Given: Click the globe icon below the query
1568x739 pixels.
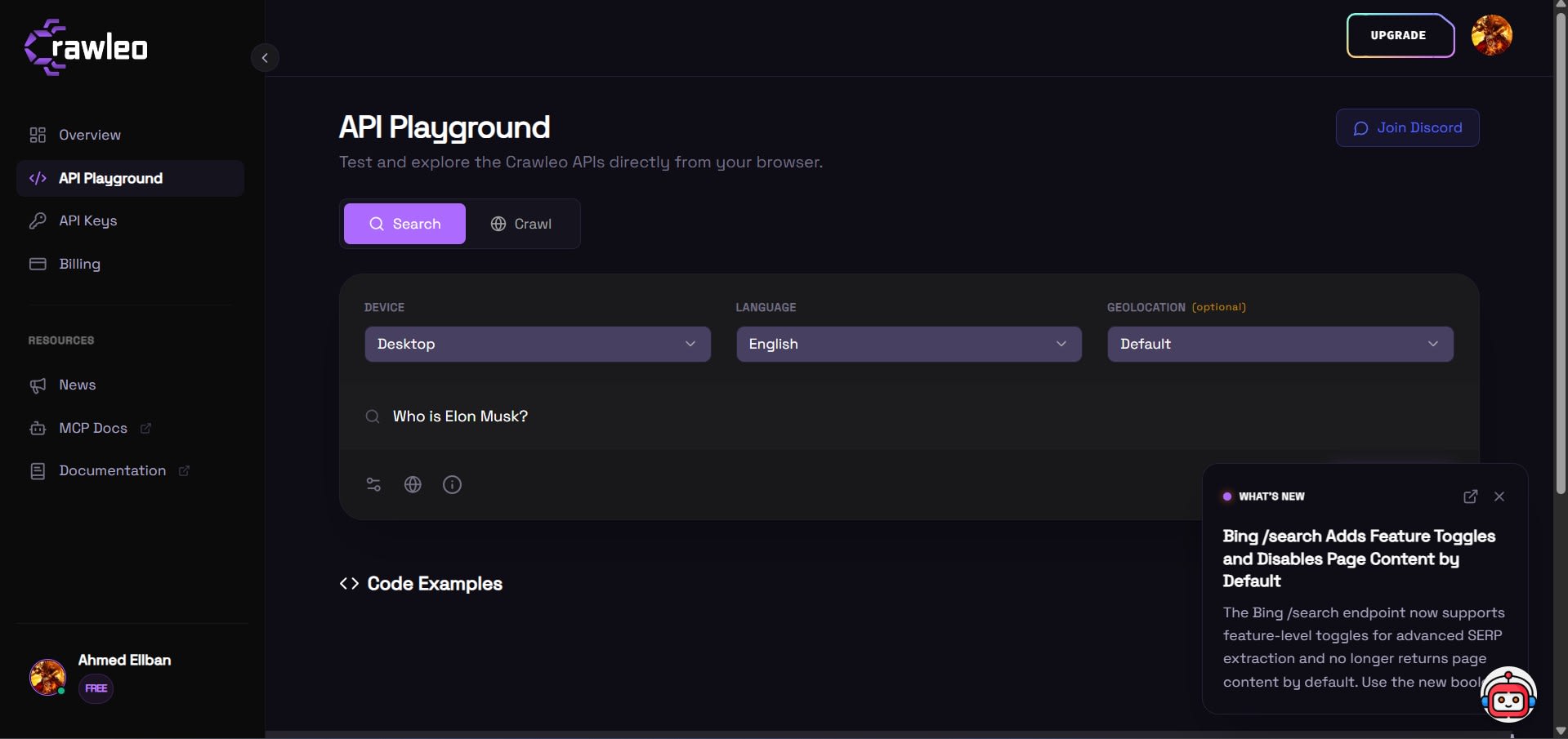Looking at the screenshot, I should [413, 484].
